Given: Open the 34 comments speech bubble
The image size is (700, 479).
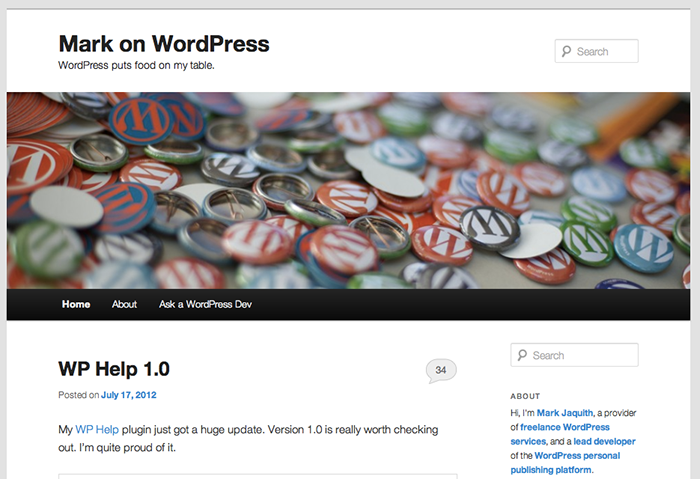Looking at the screenshot, I should (x=440, y=370).
